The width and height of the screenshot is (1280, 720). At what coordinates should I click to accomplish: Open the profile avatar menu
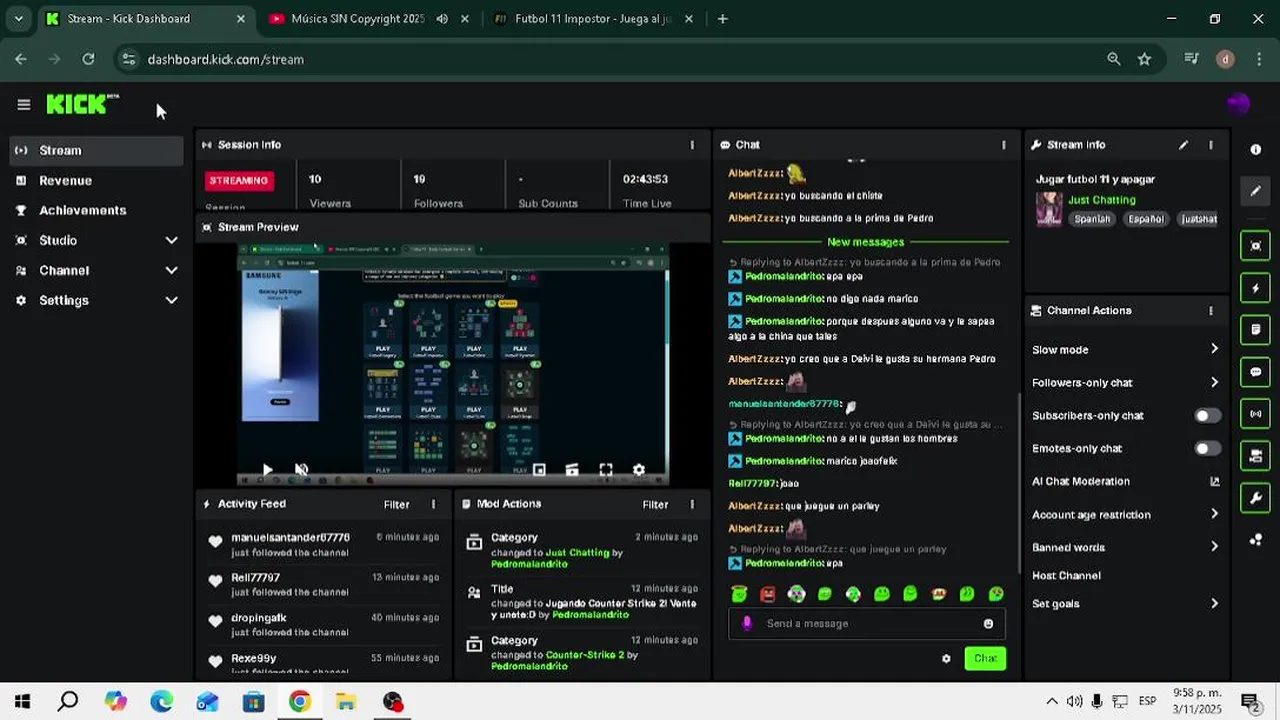point(1238,104)
